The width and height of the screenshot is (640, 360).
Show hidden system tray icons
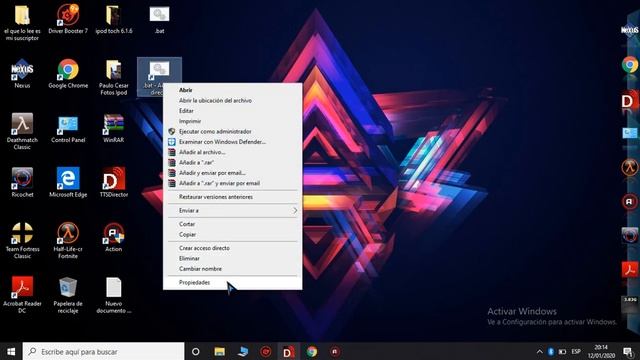tap(540, 351)
